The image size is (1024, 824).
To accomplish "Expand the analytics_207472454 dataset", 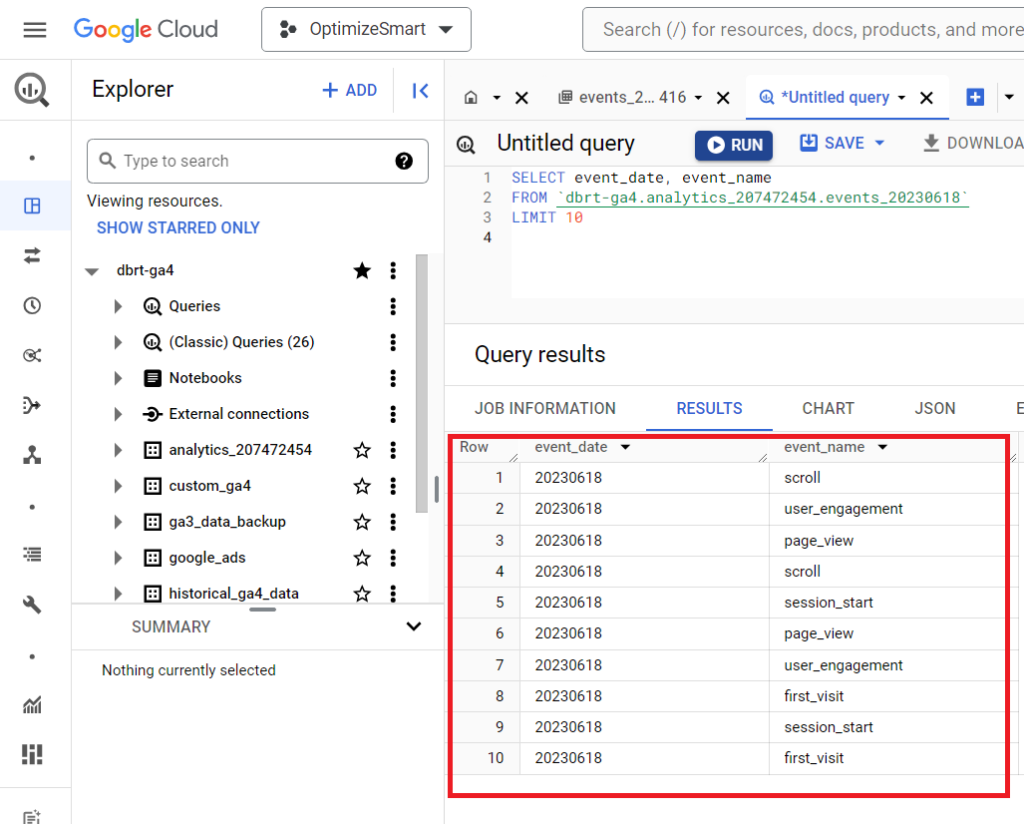I will [117, 449].
